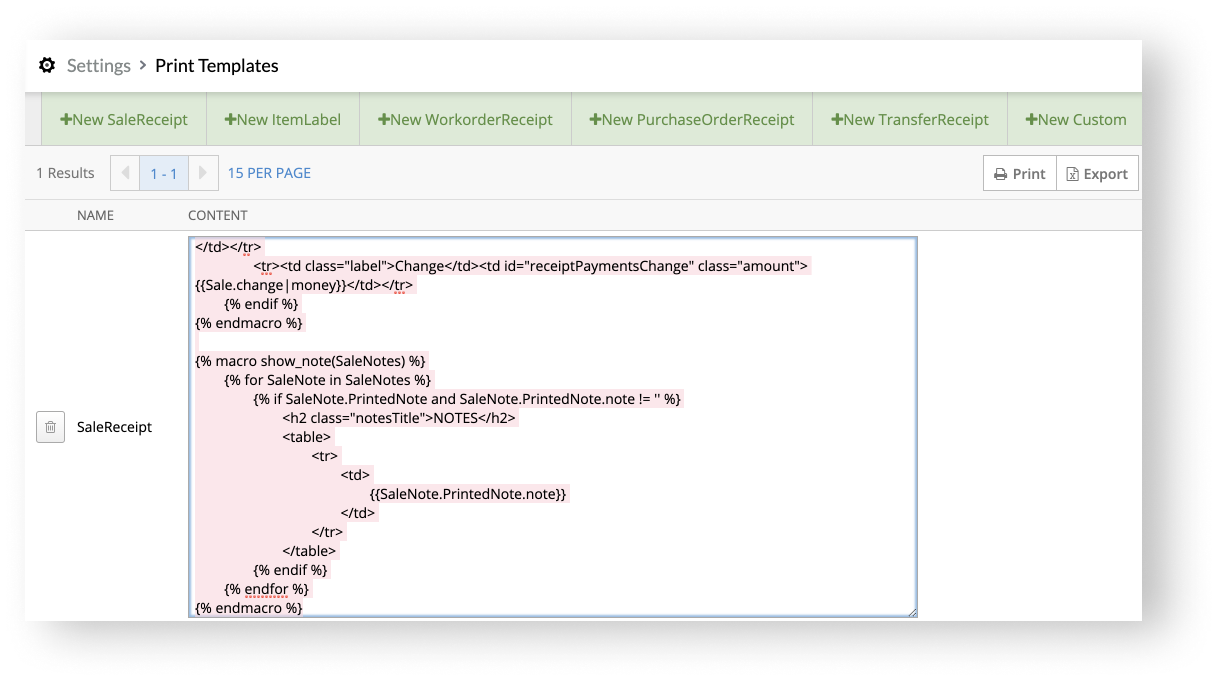Delete the SaleReceipt template with trash icon
This screenshot has width=1217, height=681.
[x=50, y=427]
